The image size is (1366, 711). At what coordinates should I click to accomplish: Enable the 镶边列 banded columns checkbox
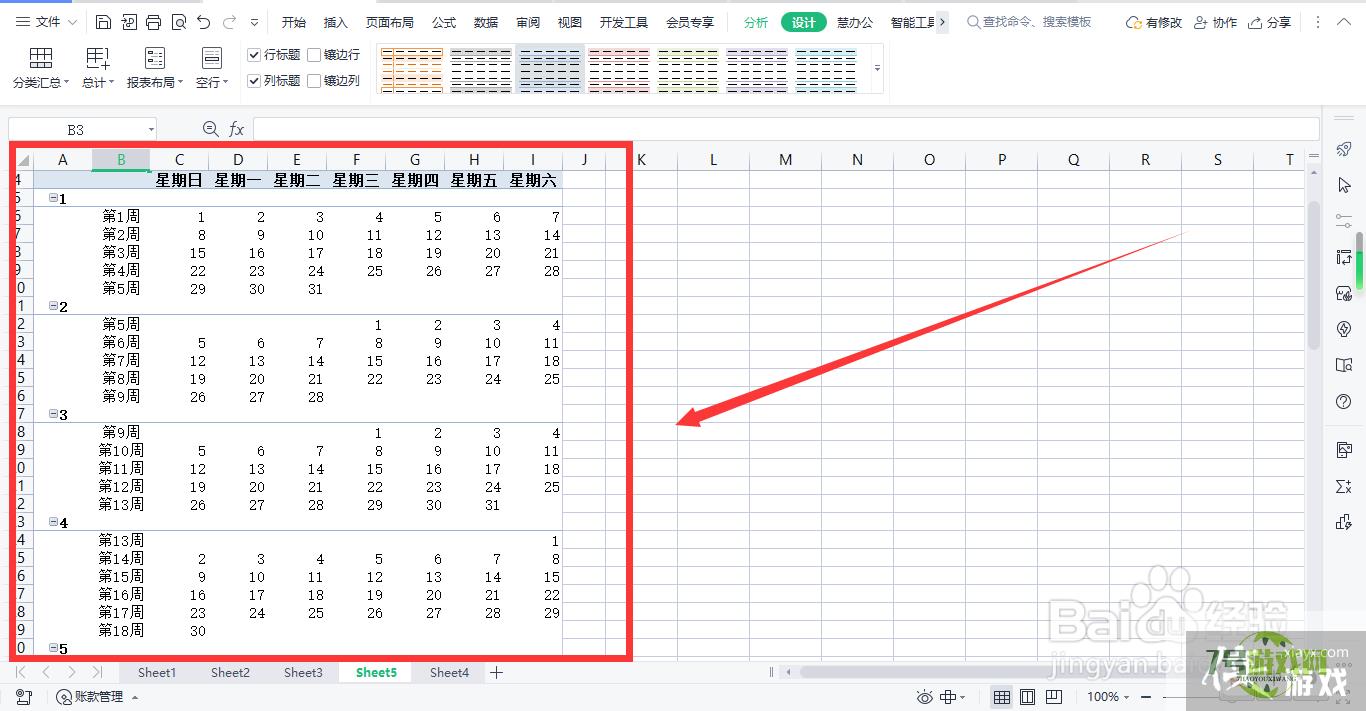[315, 81]
